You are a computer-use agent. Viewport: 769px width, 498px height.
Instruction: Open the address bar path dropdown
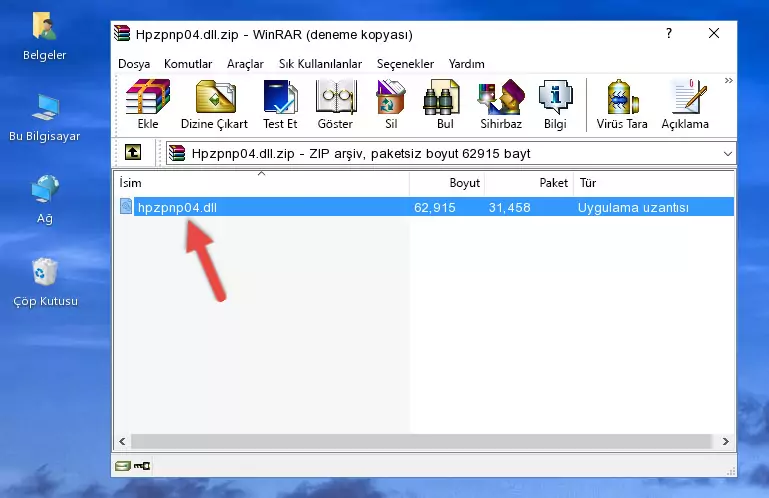point(728,154)
